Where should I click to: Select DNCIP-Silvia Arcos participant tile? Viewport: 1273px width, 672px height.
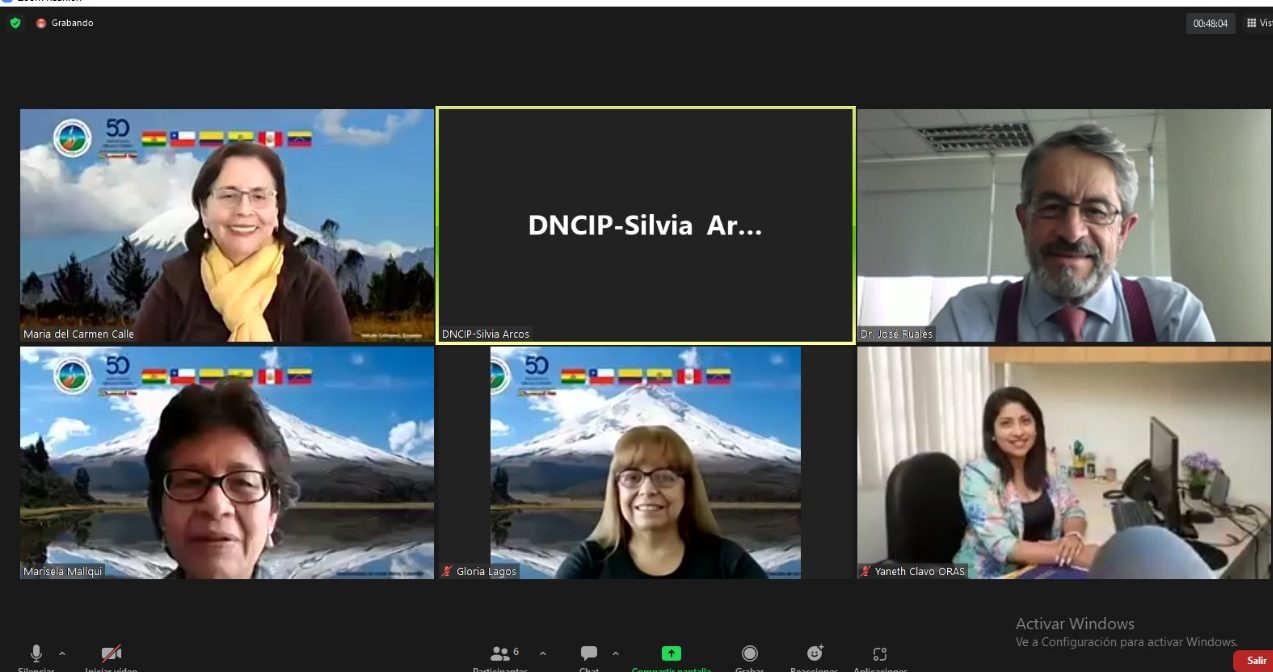[645, 225]
